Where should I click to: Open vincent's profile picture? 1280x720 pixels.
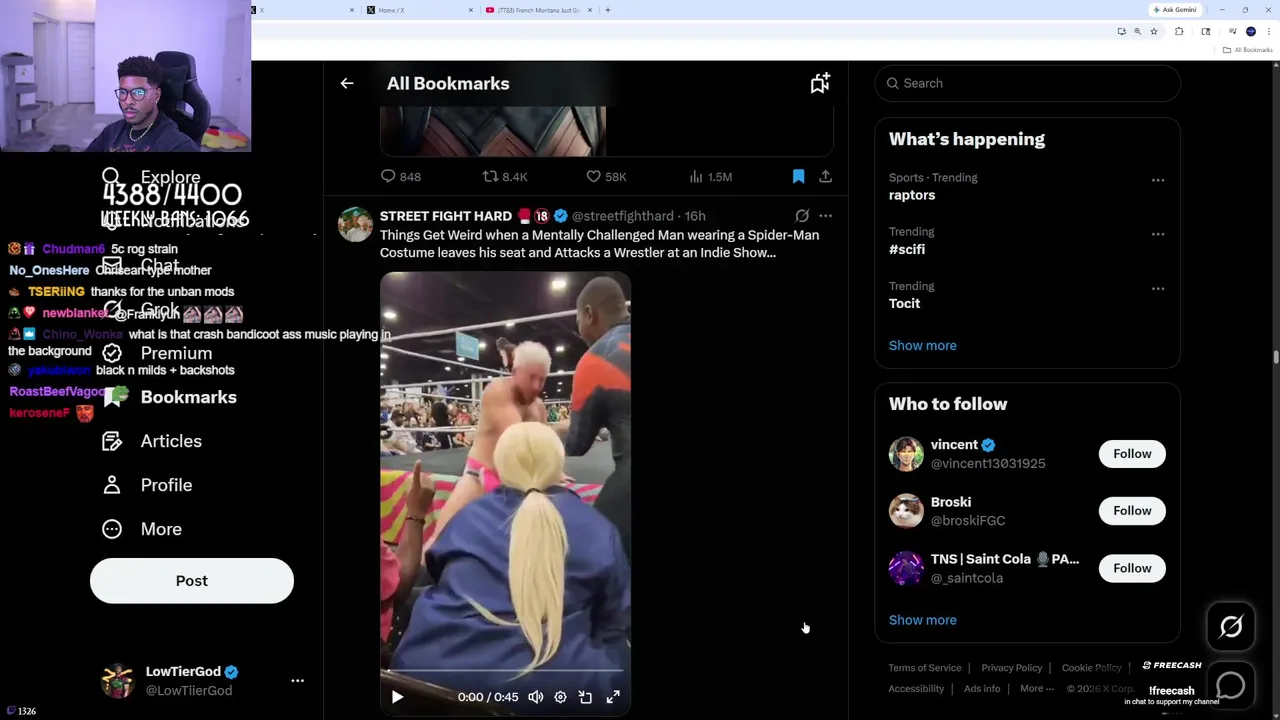click(906, 454)
